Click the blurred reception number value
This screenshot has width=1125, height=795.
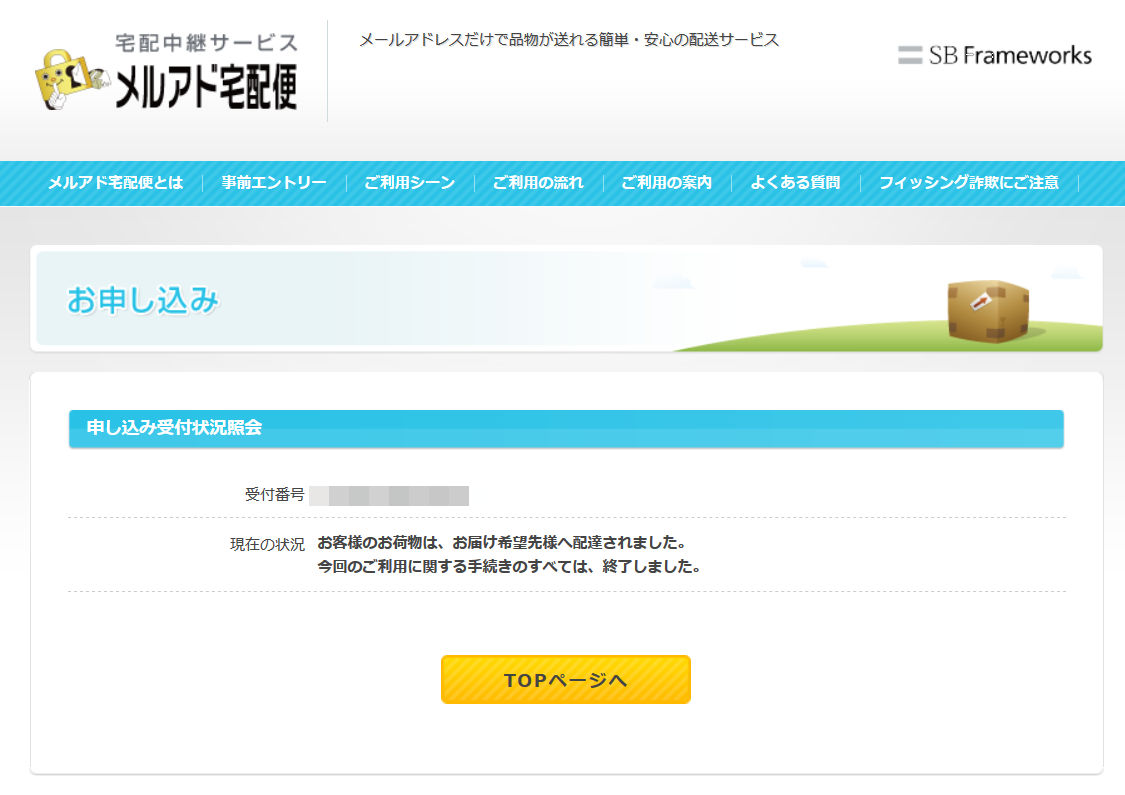pos(389,495)
